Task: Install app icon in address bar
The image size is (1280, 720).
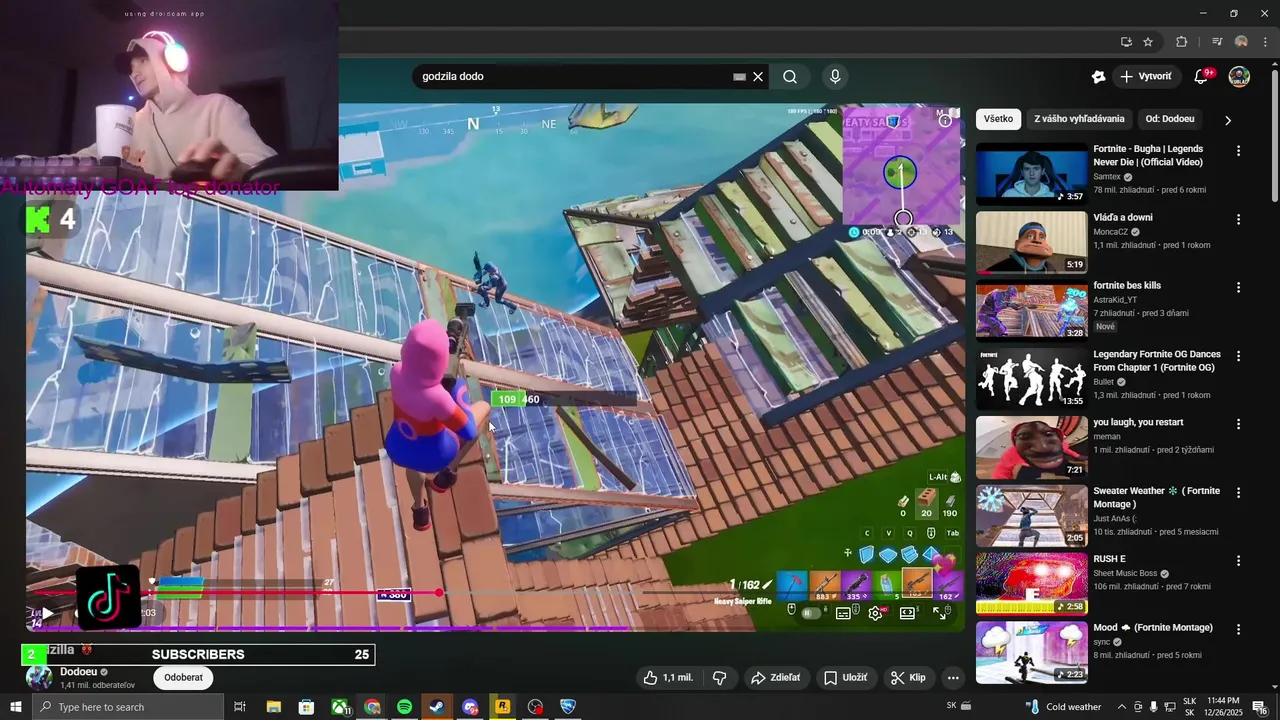Action: (1126, 42)
